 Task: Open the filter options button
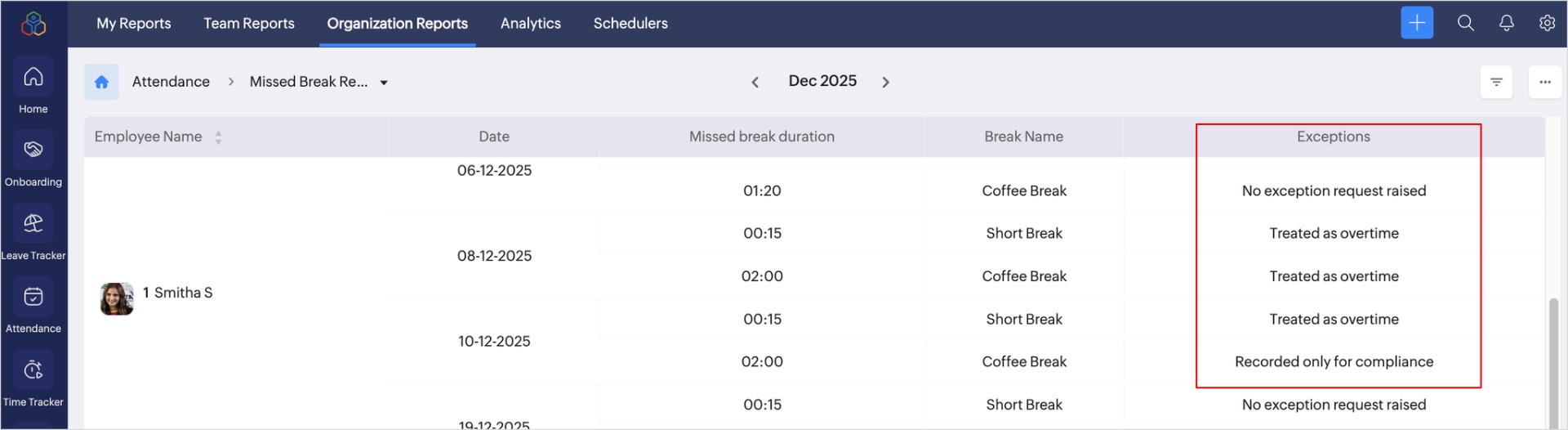[x=1496, y=82]
